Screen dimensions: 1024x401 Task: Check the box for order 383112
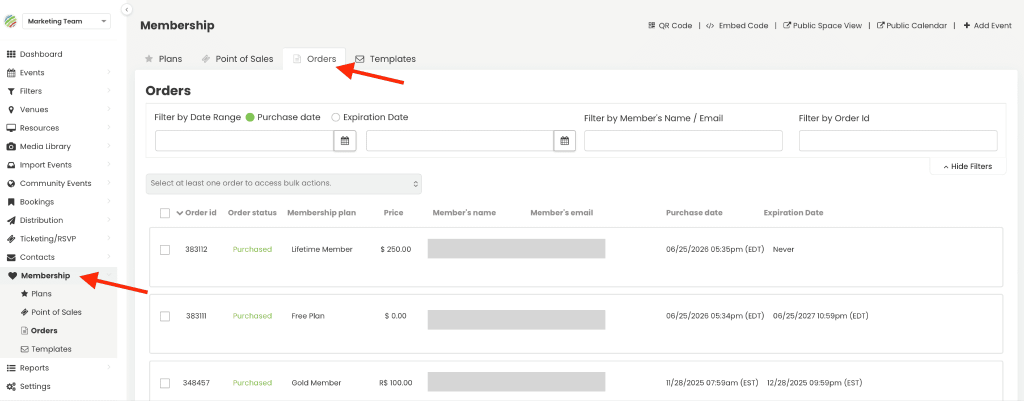pyautogui.click(x=165, y=249)
